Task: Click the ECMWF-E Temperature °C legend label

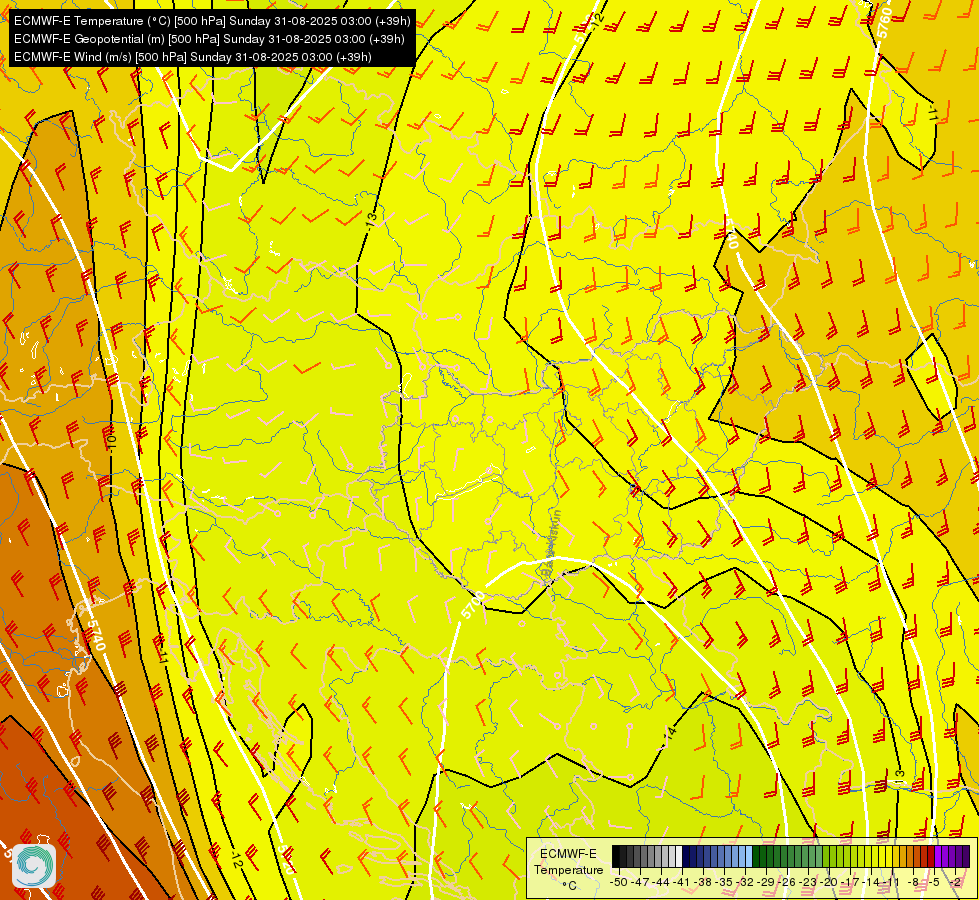Action: pyautogui.click(x=568, y=869)
